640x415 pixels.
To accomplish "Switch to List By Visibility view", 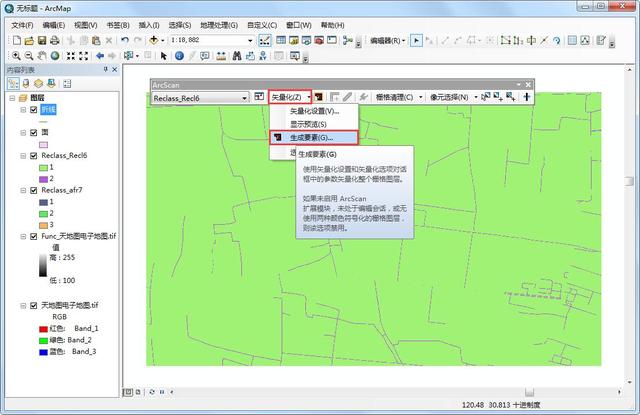I will 38,84.
